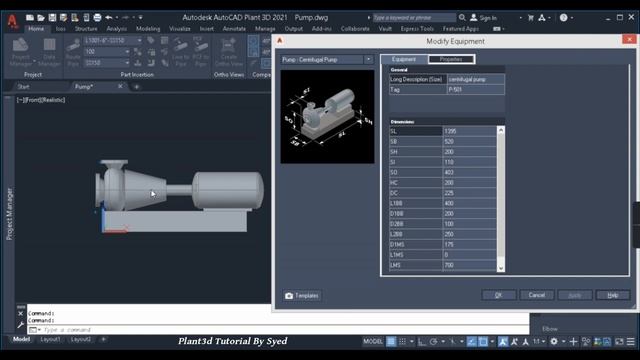Screen dimensions: 640x360
Task: Toggle the drawing grid display in status bar
Action: point(391,341)
